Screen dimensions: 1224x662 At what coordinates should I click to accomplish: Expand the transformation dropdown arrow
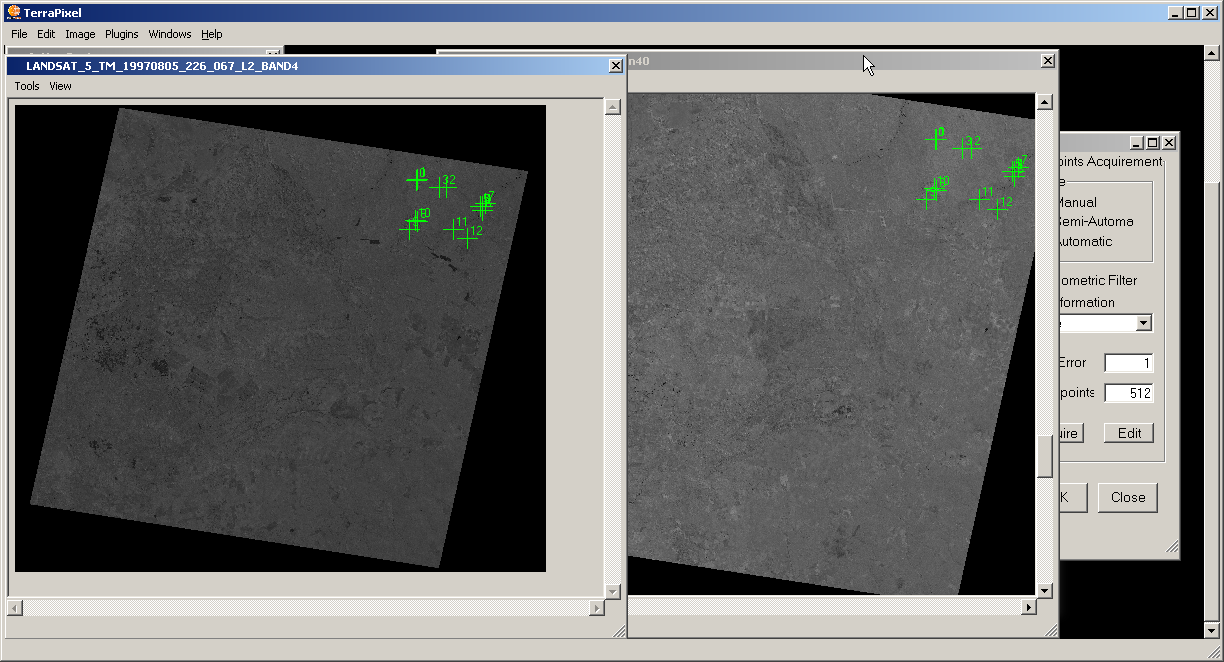click(1144, 323)
